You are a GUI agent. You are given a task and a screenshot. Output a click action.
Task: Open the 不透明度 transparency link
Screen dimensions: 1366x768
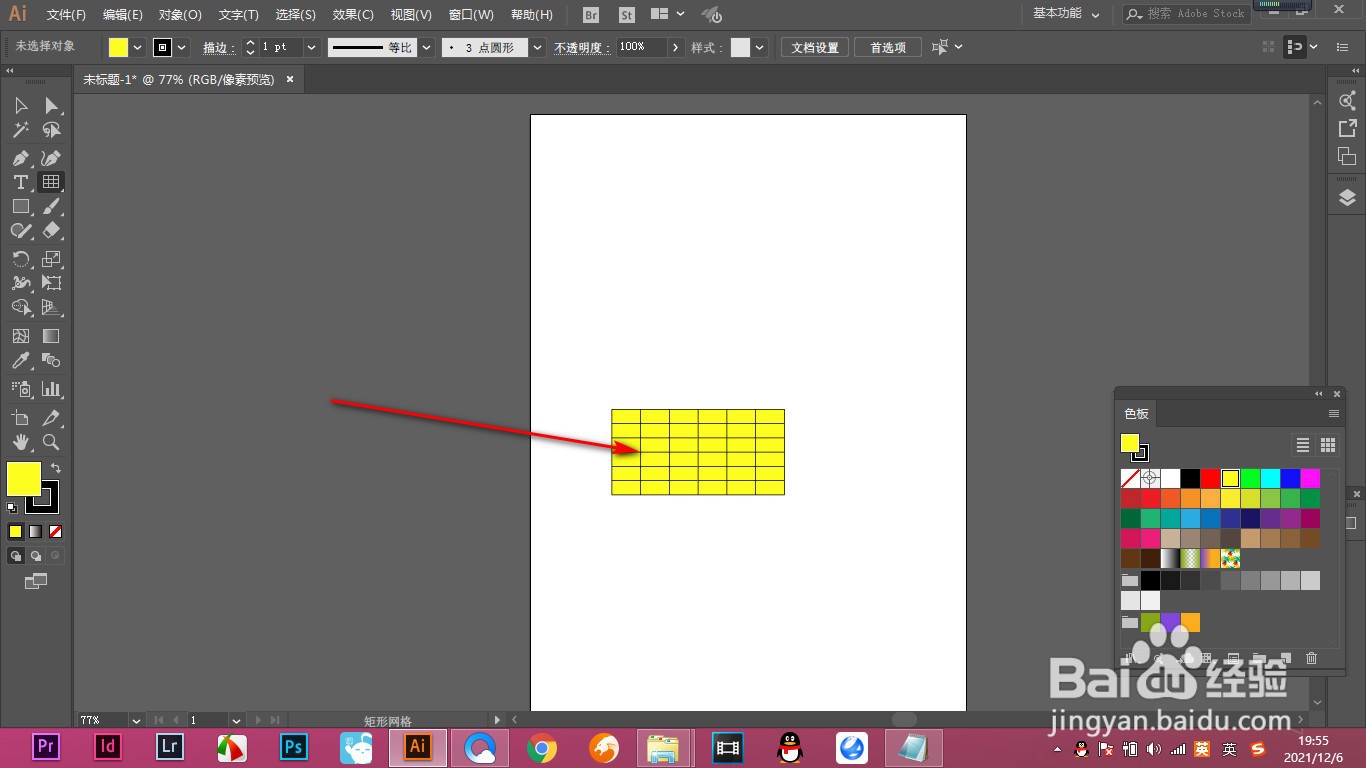582,48
